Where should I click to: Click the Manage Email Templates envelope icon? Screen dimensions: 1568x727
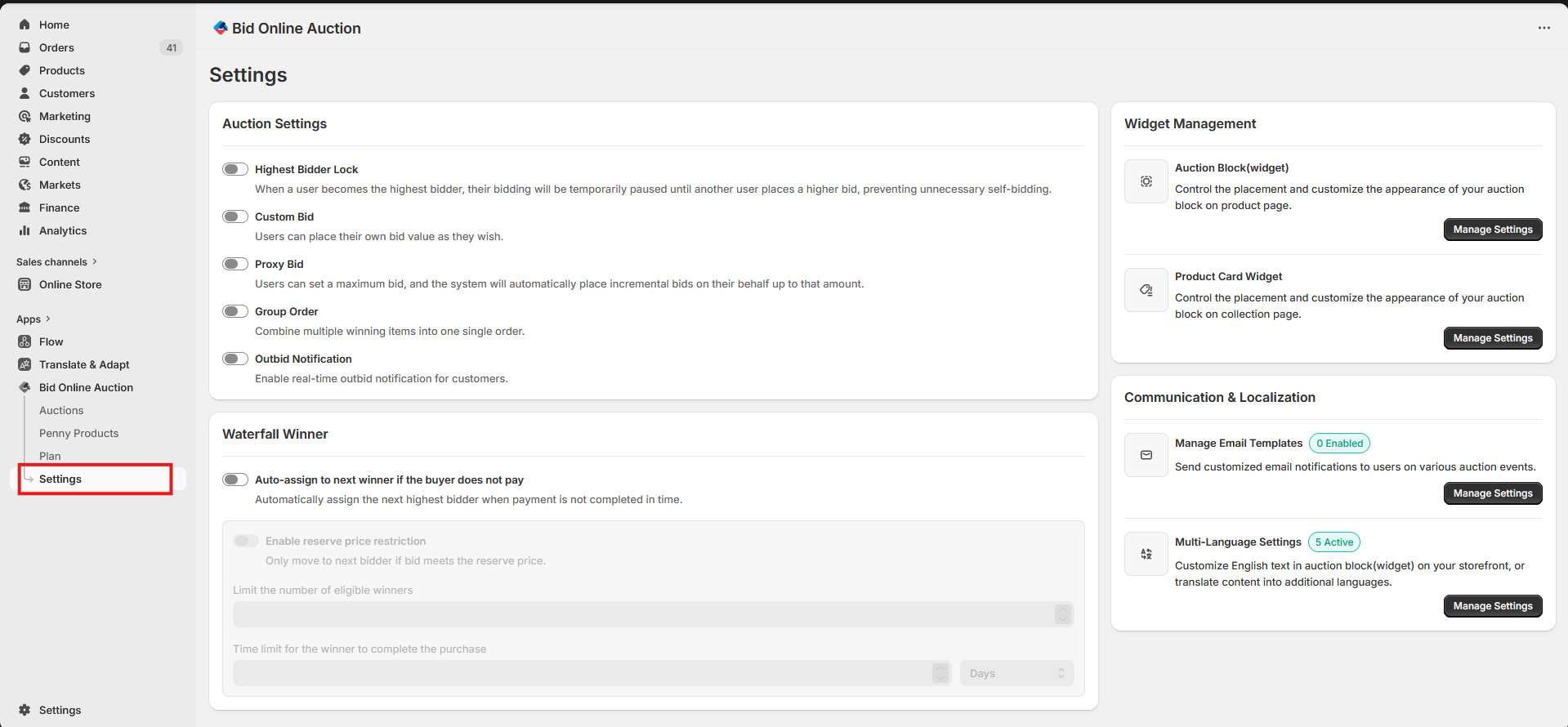coord(1146,455)
